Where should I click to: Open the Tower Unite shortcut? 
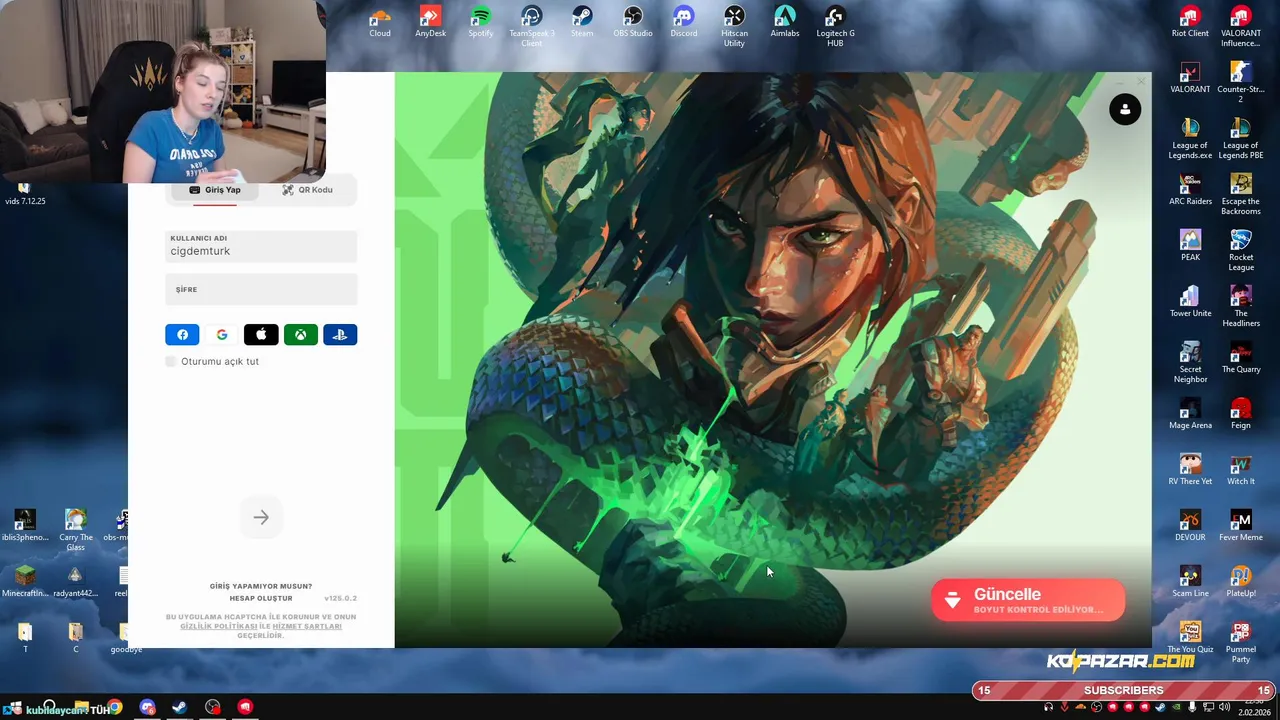click(1190, 302)
